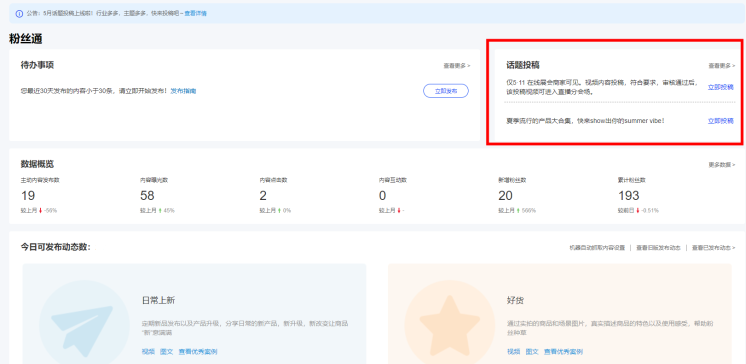Open 查看旧版发布动态 link
The height and width of the screenshot is (364, 746).
[658, 248]
